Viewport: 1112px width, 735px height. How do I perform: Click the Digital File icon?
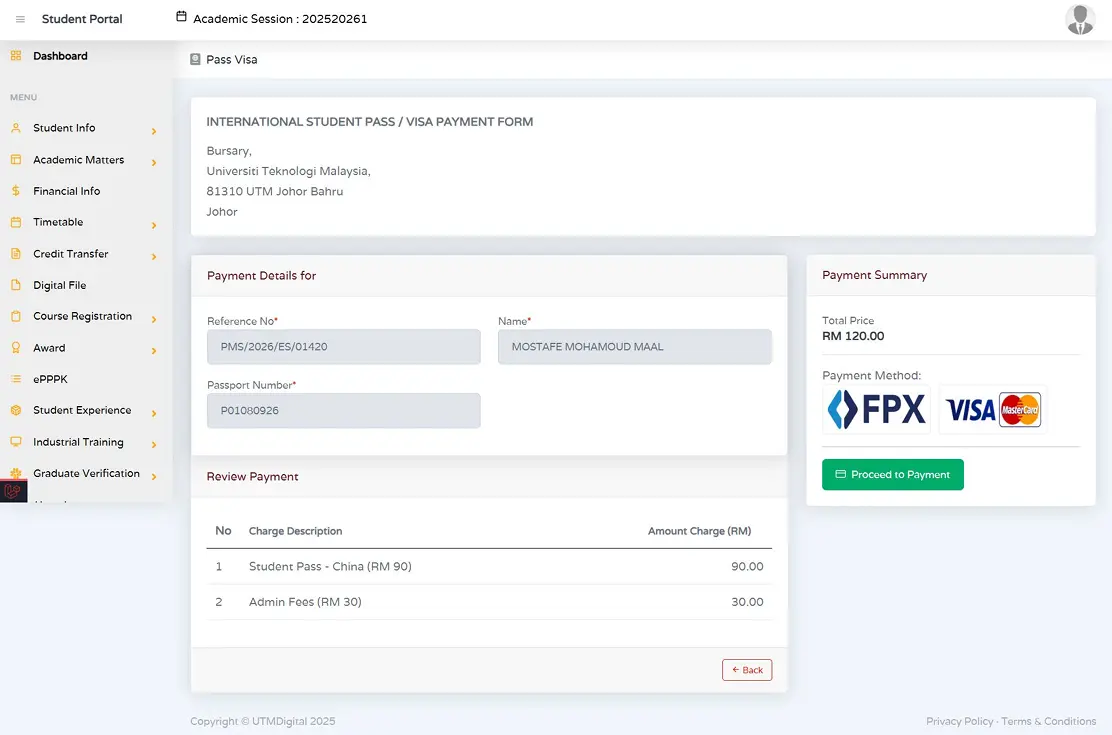(x=16, y=285)
